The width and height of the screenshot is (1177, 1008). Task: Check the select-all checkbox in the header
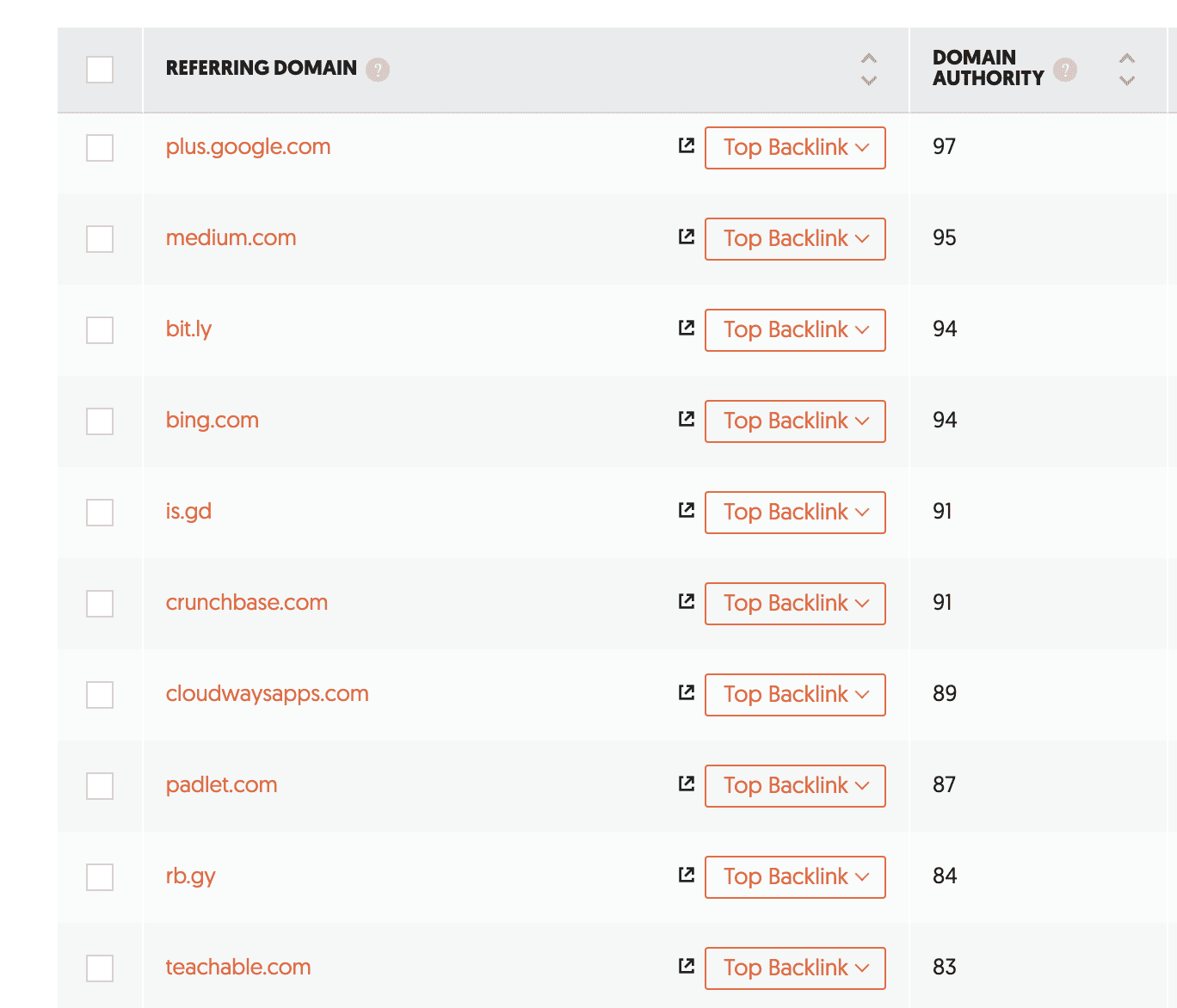point(100,70)
